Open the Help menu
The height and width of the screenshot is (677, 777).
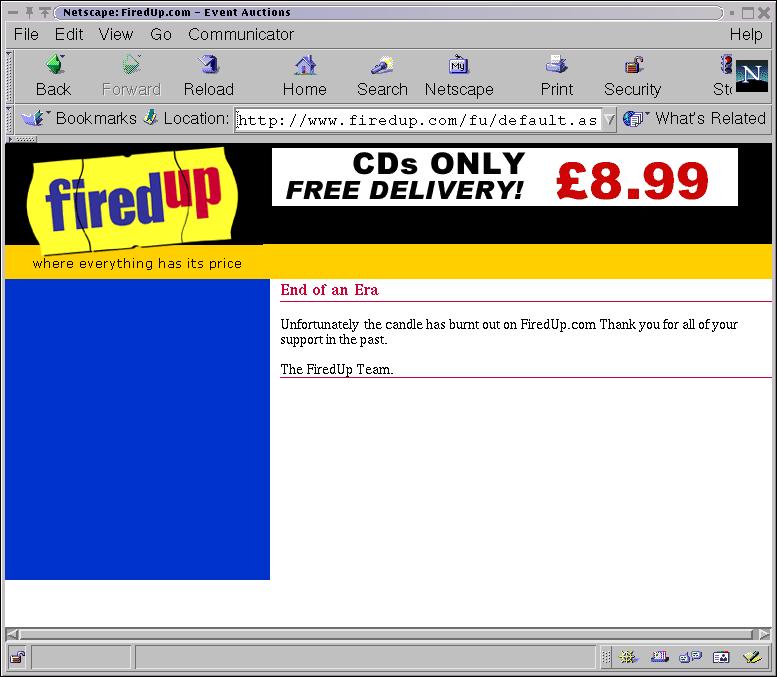pyautogui.click(x=746, y=34)
